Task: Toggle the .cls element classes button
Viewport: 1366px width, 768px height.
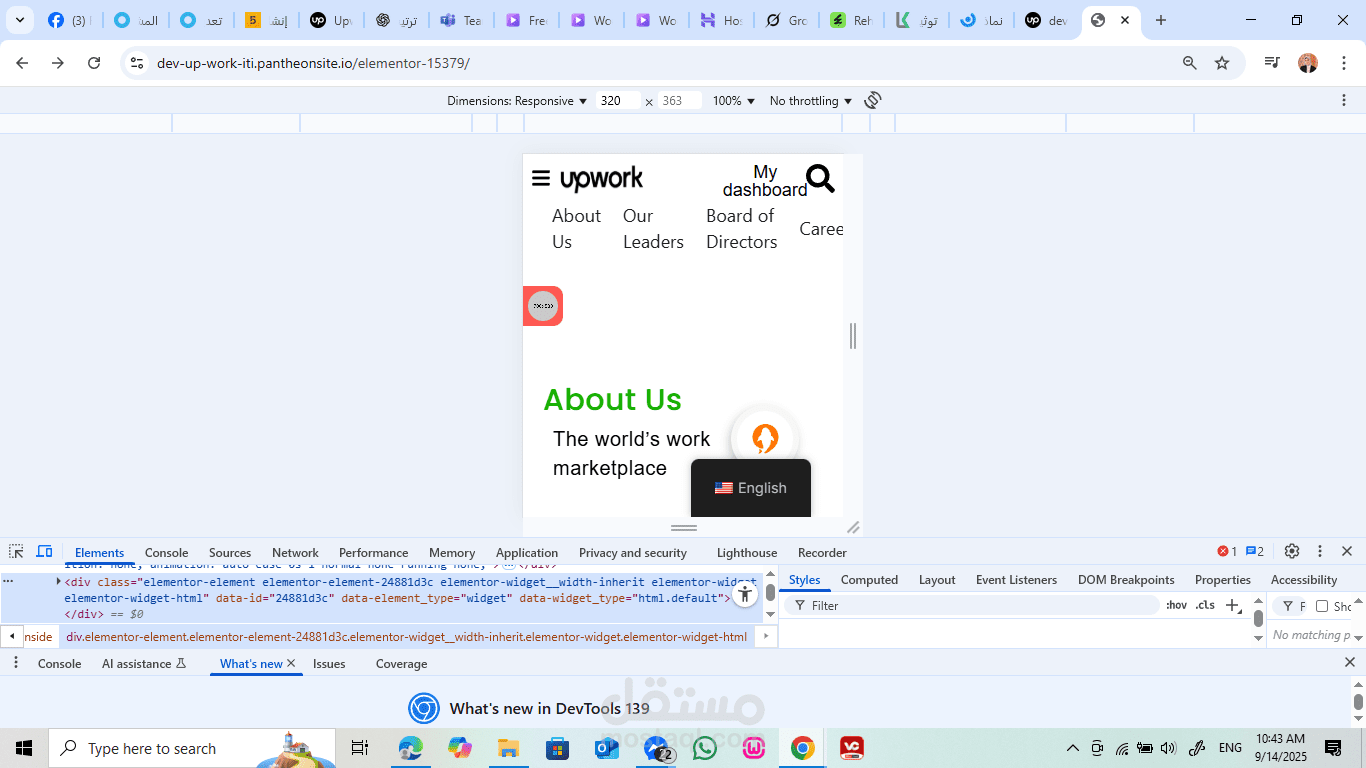Action: pos(1205,605)
